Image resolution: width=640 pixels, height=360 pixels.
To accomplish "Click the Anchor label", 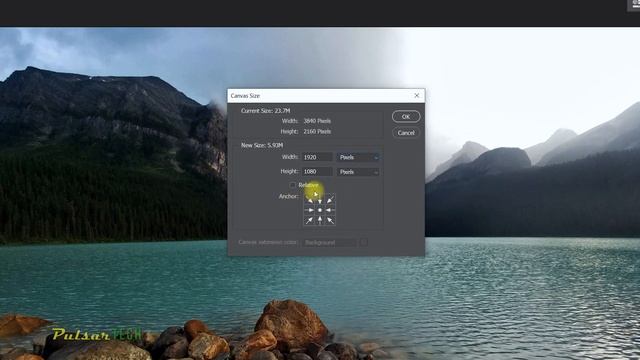I will click(289, 196).
